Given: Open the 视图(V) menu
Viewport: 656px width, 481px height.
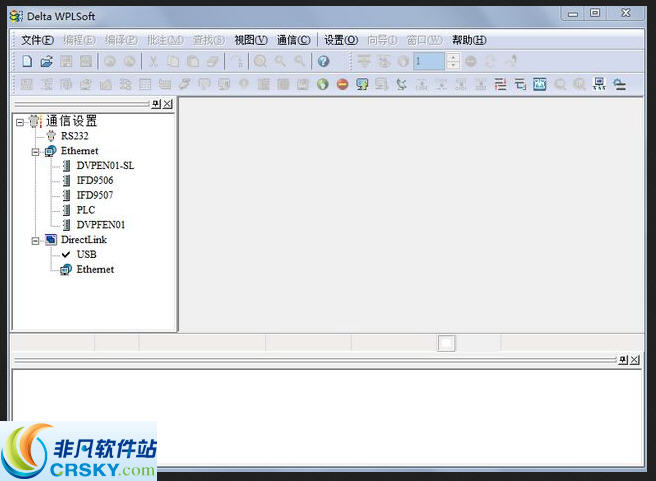Looking at the screenshot, I should tap(251, 40).
